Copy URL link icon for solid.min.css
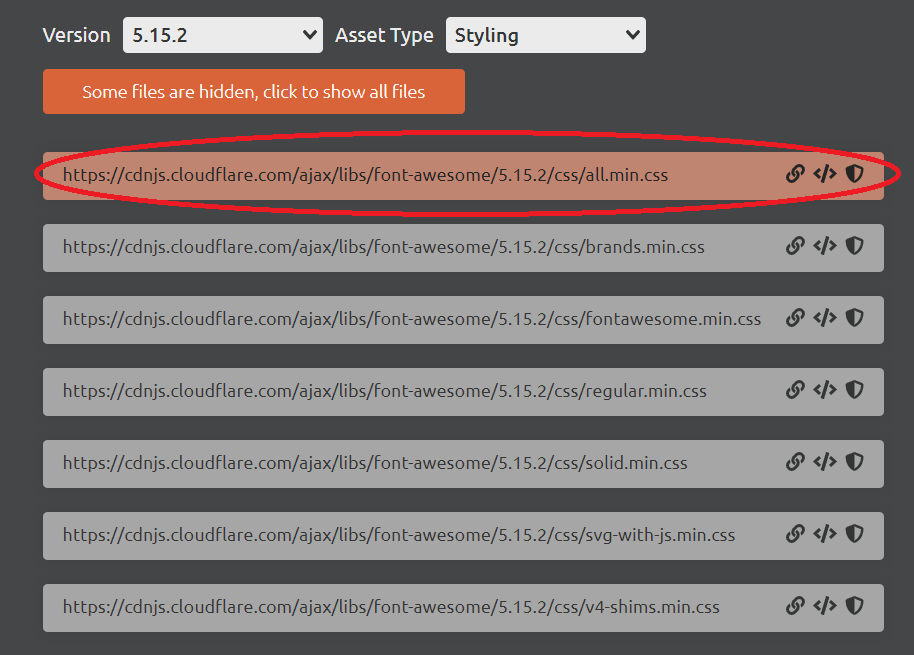This screenshot has height=655, width=914. [795, 462]
